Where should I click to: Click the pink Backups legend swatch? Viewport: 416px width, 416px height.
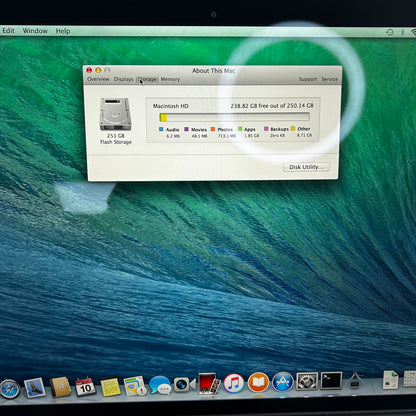pyautogui.click(x=266, y=129)
